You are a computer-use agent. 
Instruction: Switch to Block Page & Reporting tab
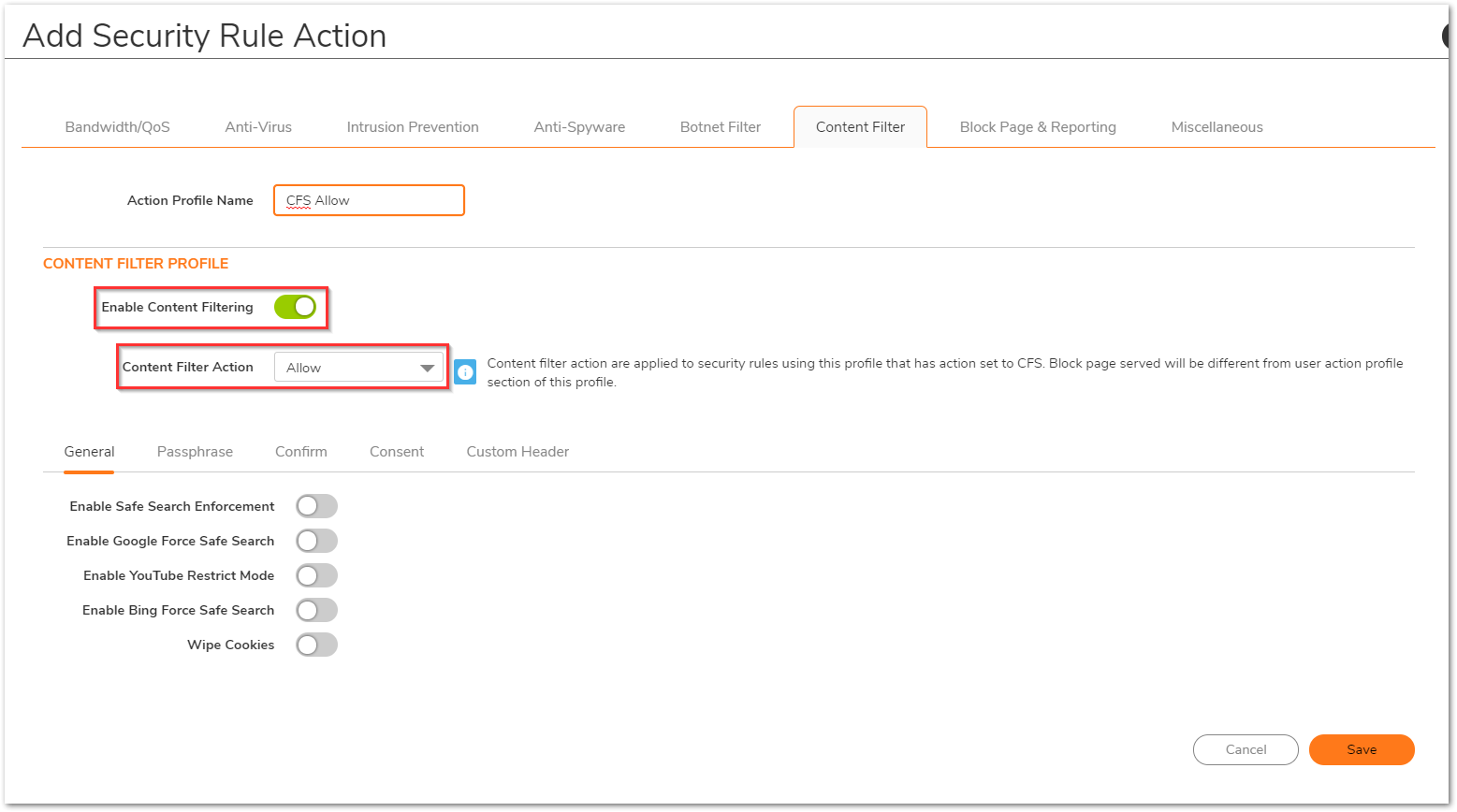(x=1038, y=127)
